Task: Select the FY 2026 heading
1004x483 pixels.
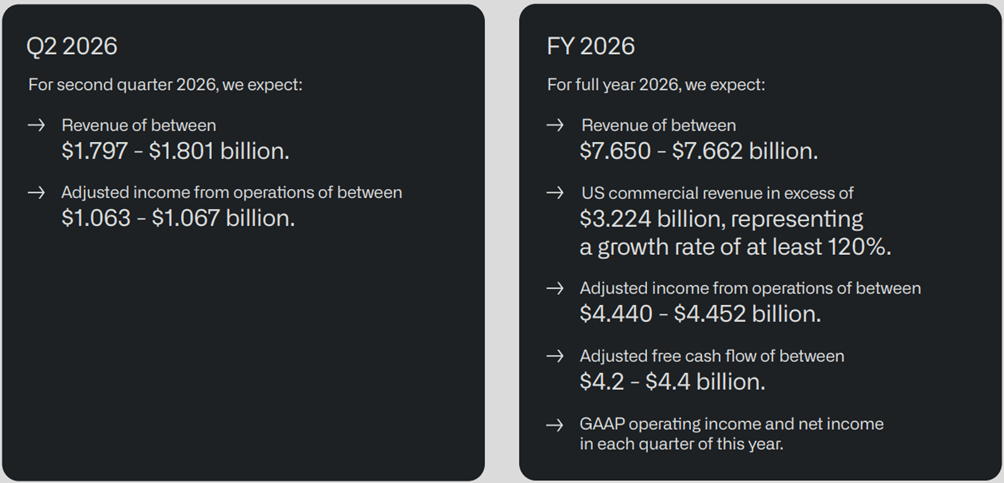Action: 591,46
